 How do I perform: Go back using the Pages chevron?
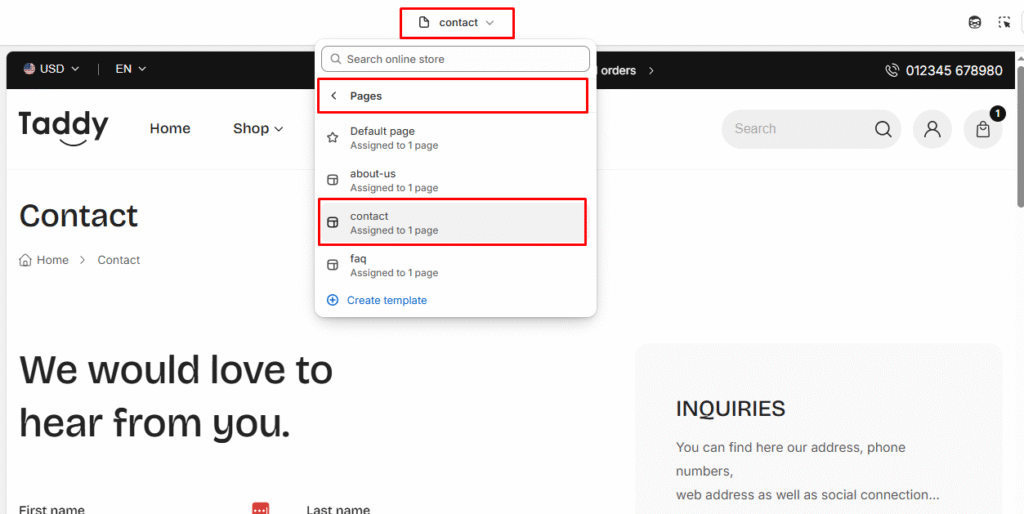(333, 96)
